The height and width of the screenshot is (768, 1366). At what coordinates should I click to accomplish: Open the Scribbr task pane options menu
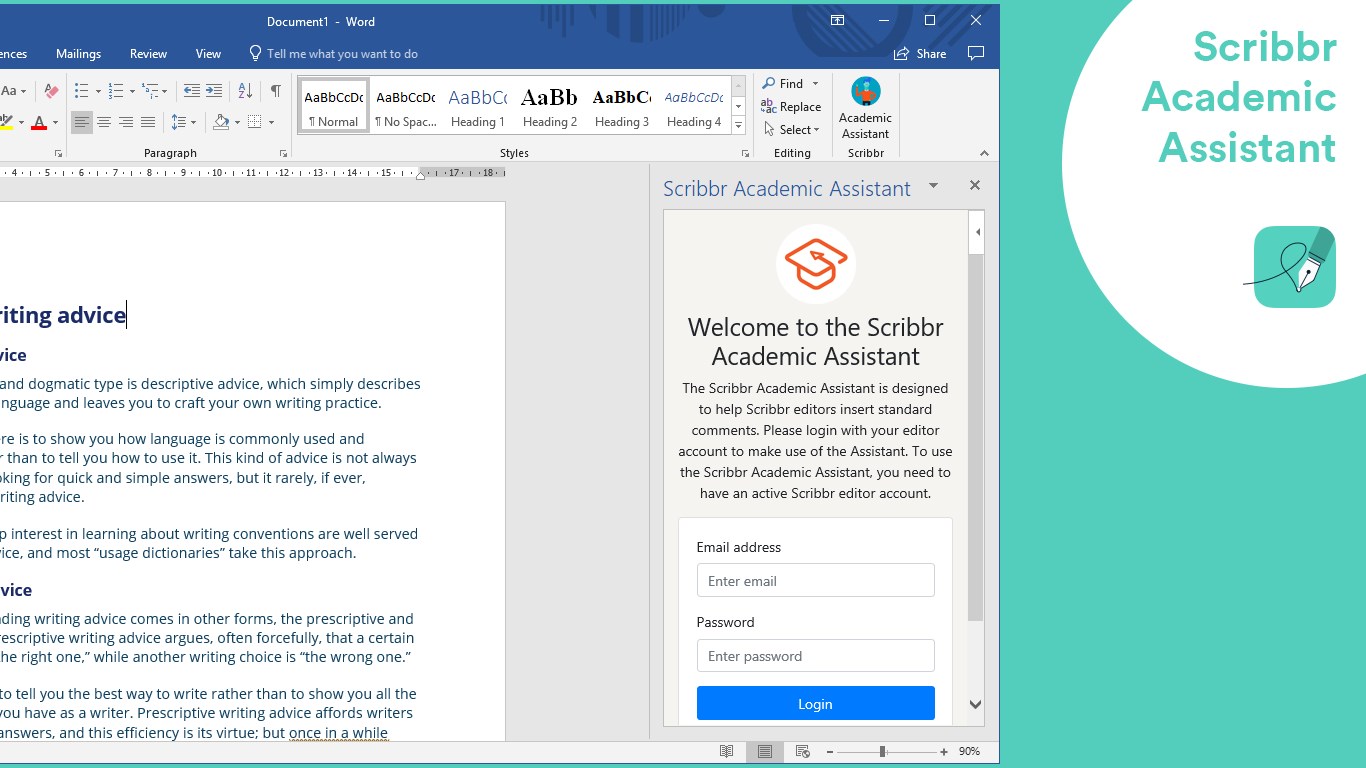933,185
